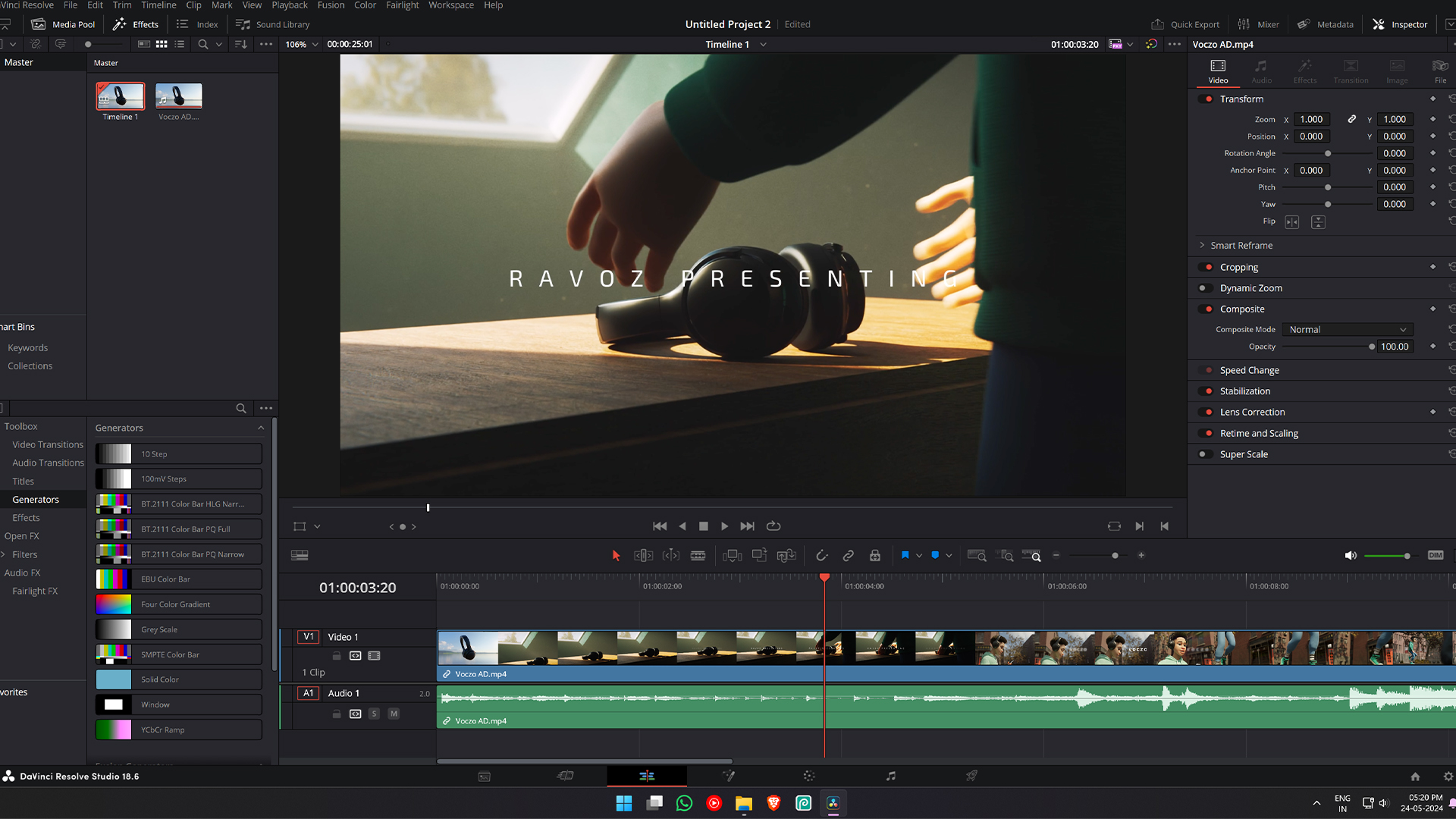
Task: Open the Composite Mode dropdown
Action: [1348, 330]
